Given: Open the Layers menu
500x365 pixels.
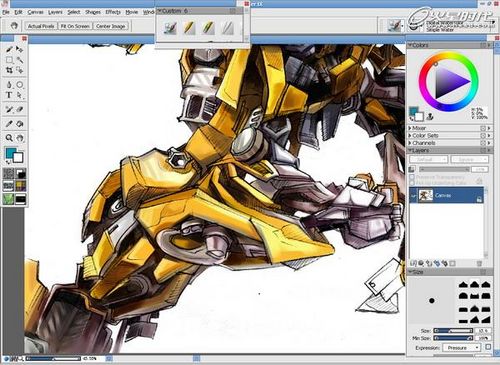Looking at the screenshot, I should [55, 12].
